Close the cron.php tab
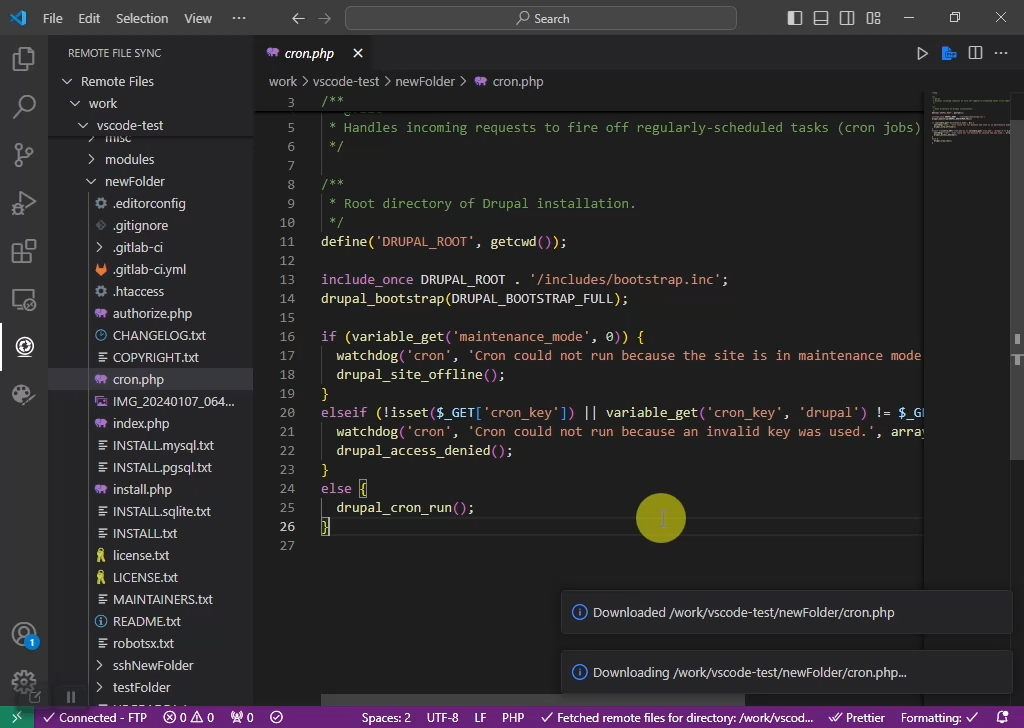Viewport: 1024px width, 728px height. 358,54
